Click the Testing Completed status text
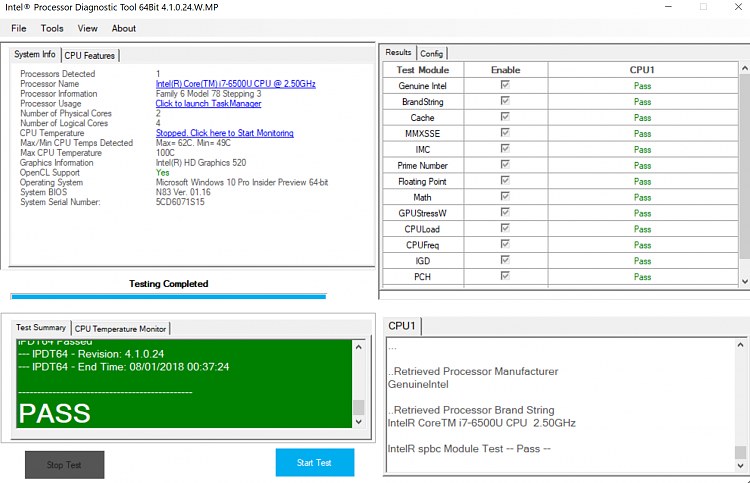This screenshot has height=483, width=750. (x=169, y=284)
